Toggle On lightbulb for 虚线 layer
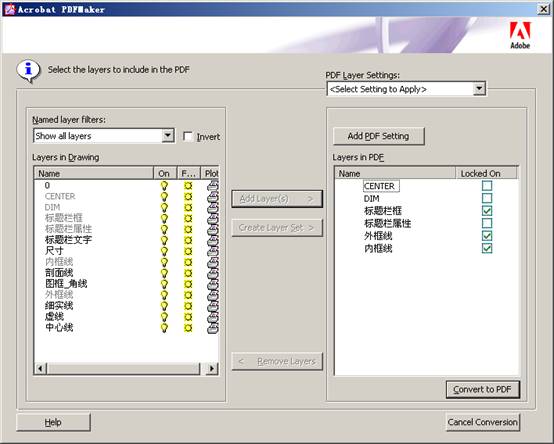 point(164,317)
